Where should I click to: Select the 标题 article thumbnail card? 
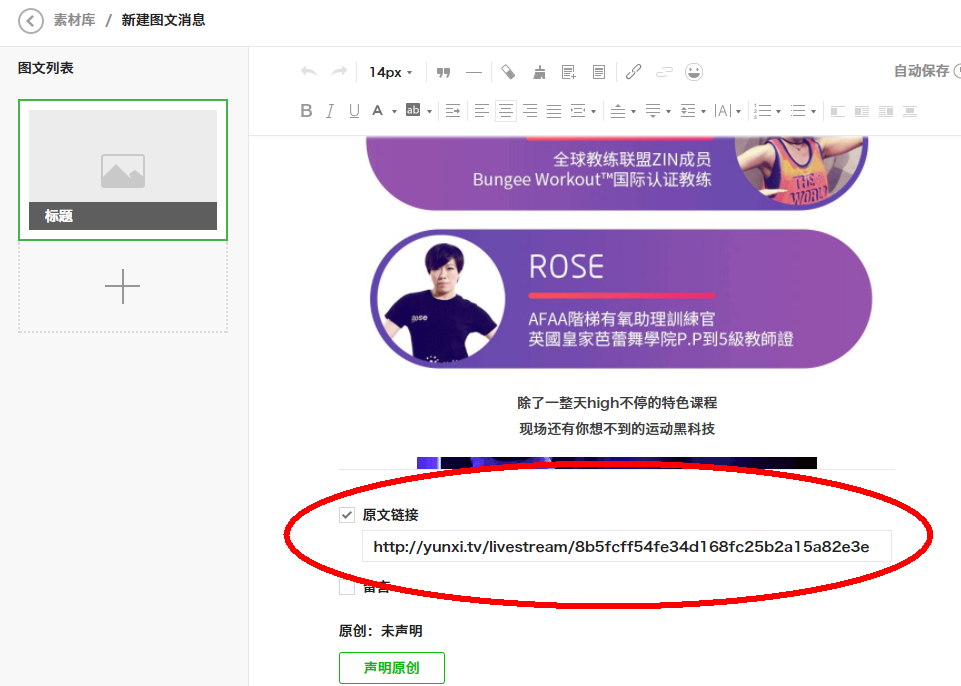pos(123,170)
